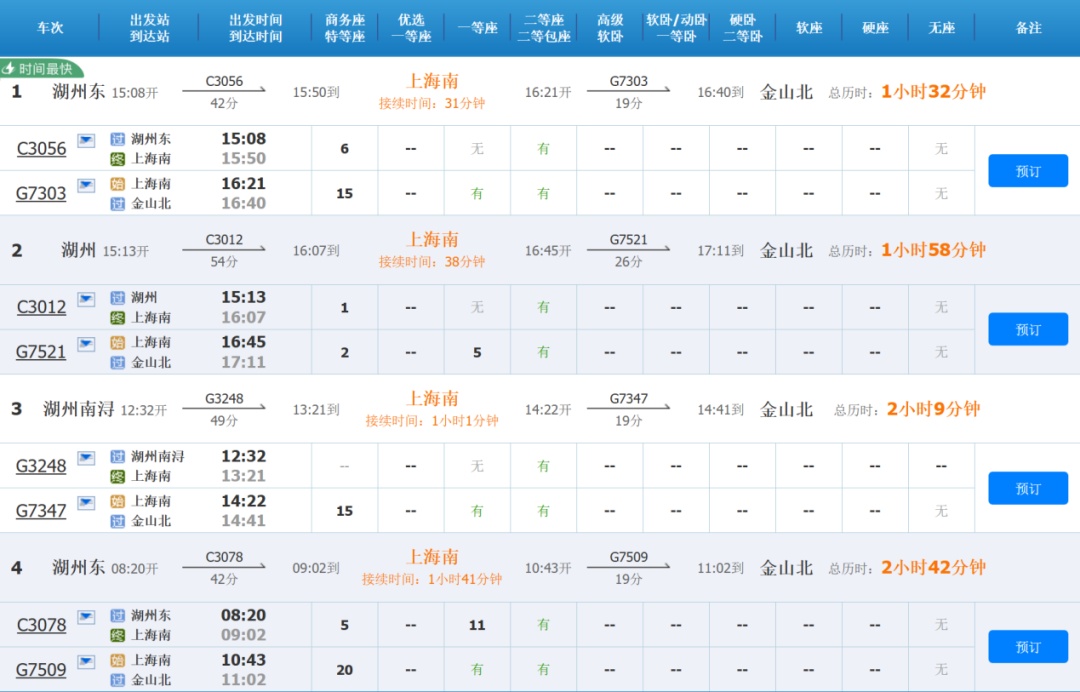The height and width of the screenshot is (692, 1080).
Task: Click the stop-info icon beside C3078
Action: [x=86, y=616]
